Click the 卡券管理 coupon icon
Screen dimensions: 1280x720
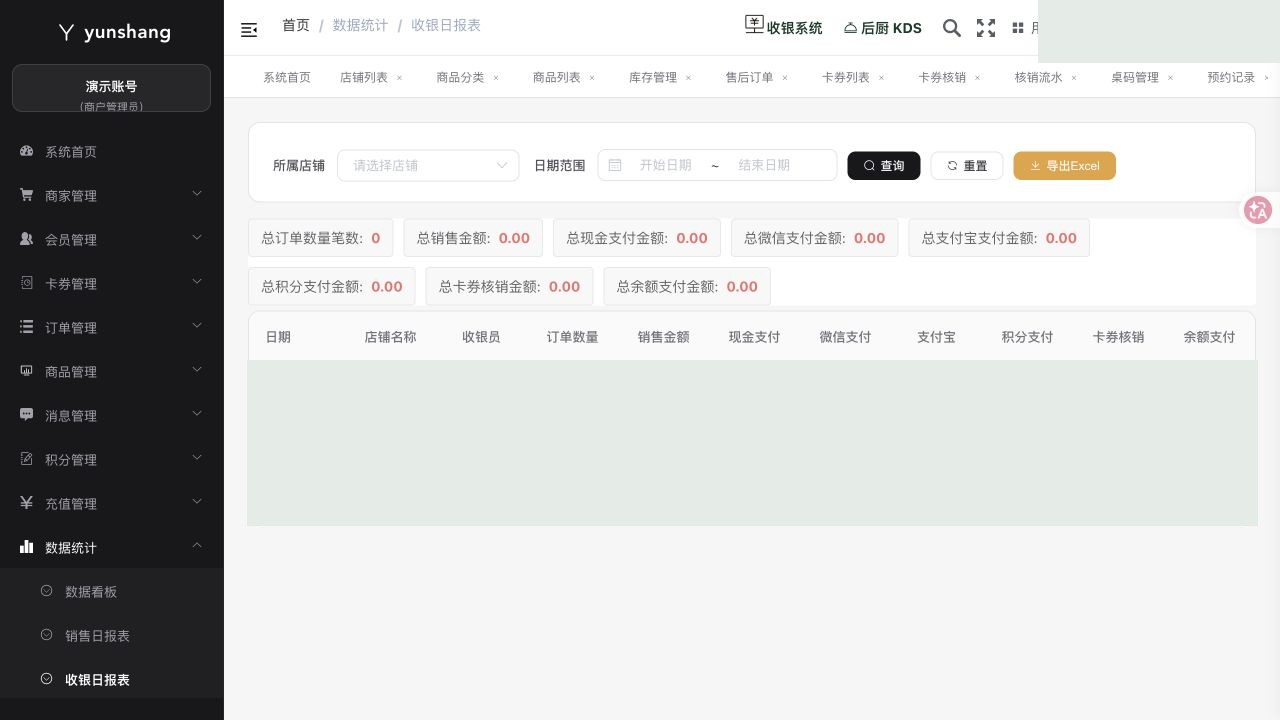(27, 283)
